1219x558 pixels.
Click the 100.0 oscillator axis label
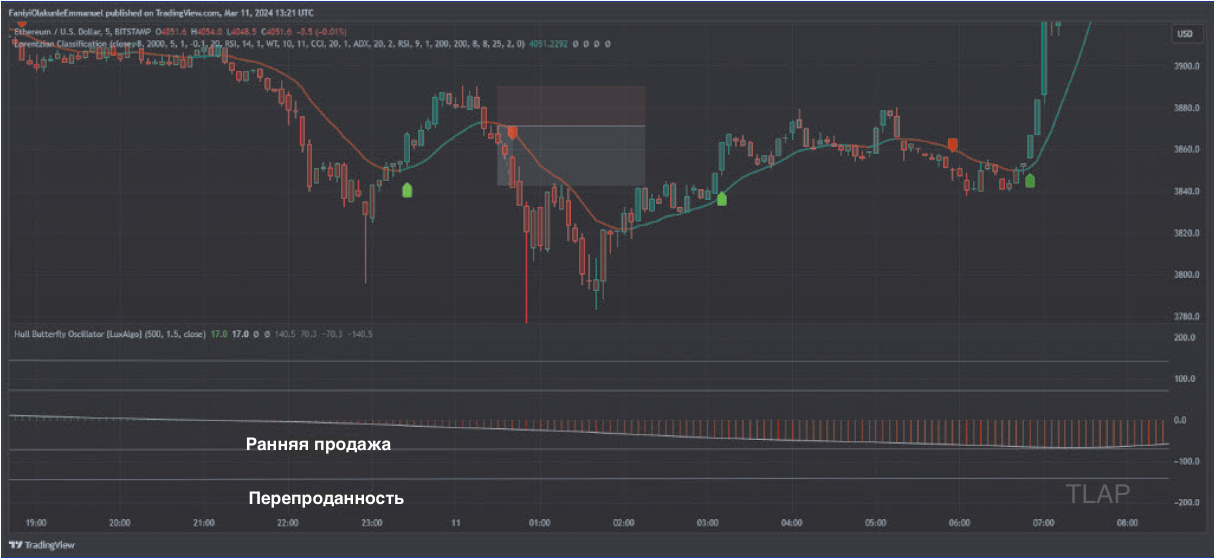(1186, 379)
